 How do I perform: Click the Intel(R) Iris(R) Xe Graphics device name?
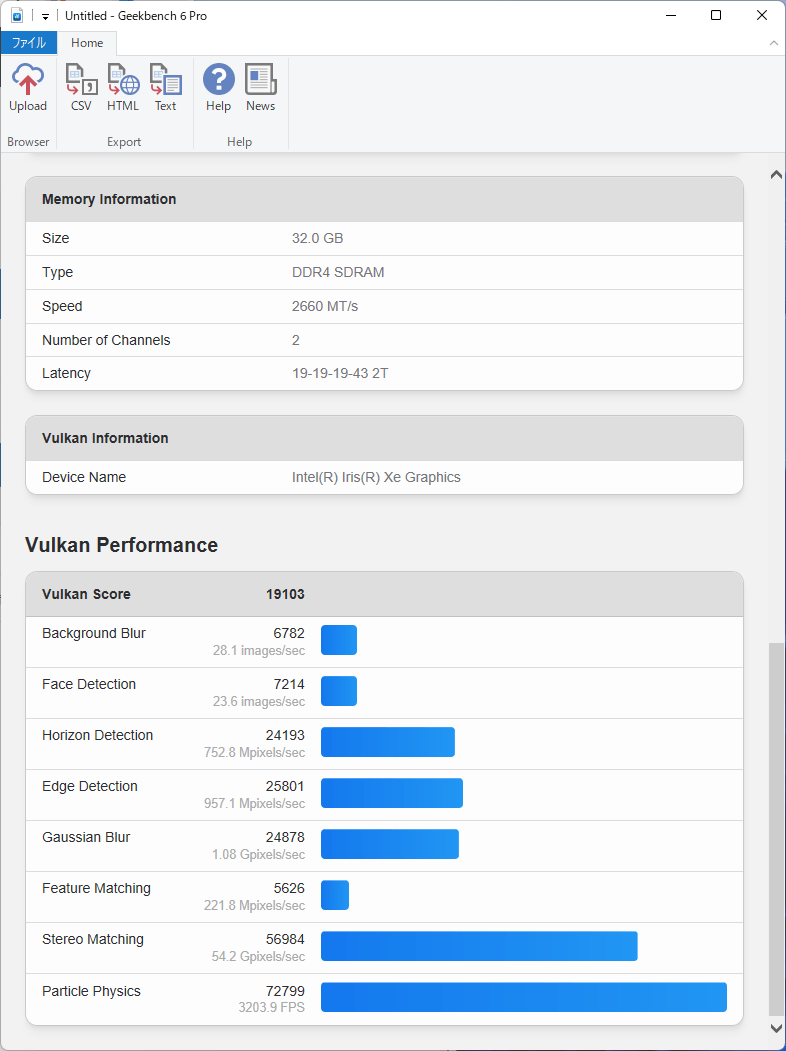click(x=376, y=477)
